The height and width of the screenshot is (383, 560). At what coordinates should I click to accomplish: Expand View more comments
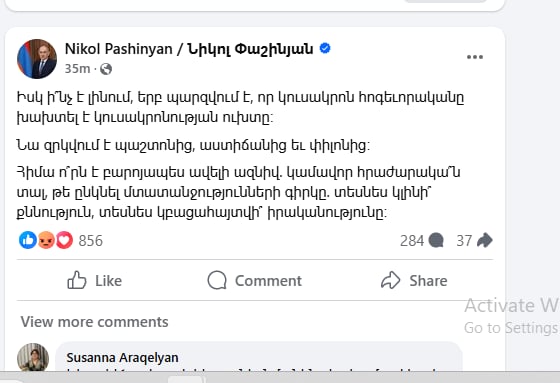[x=95, y=322]
